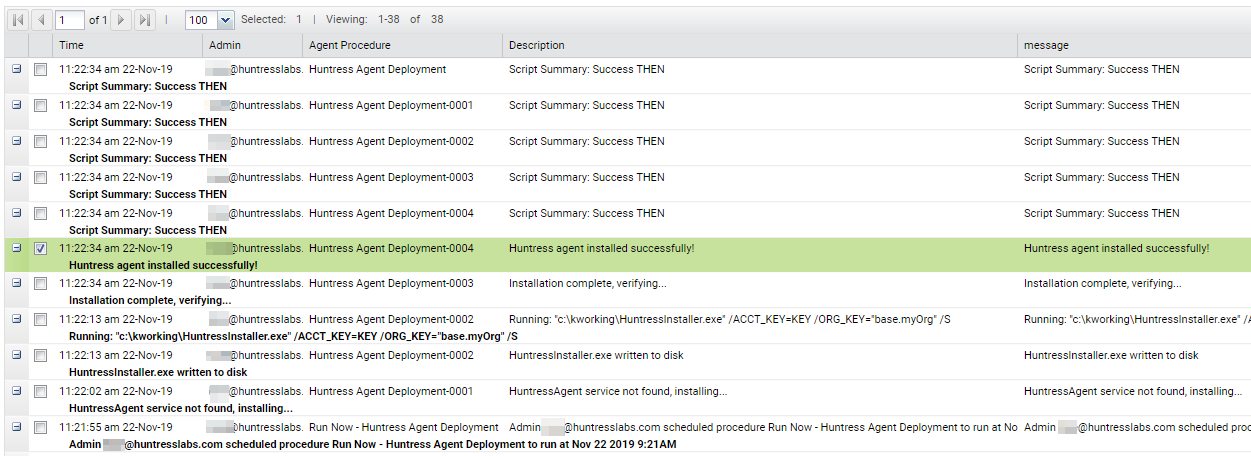The image size is (1251, 456).
Task: Check the box for the first Script Summary row
Action: 41,70
